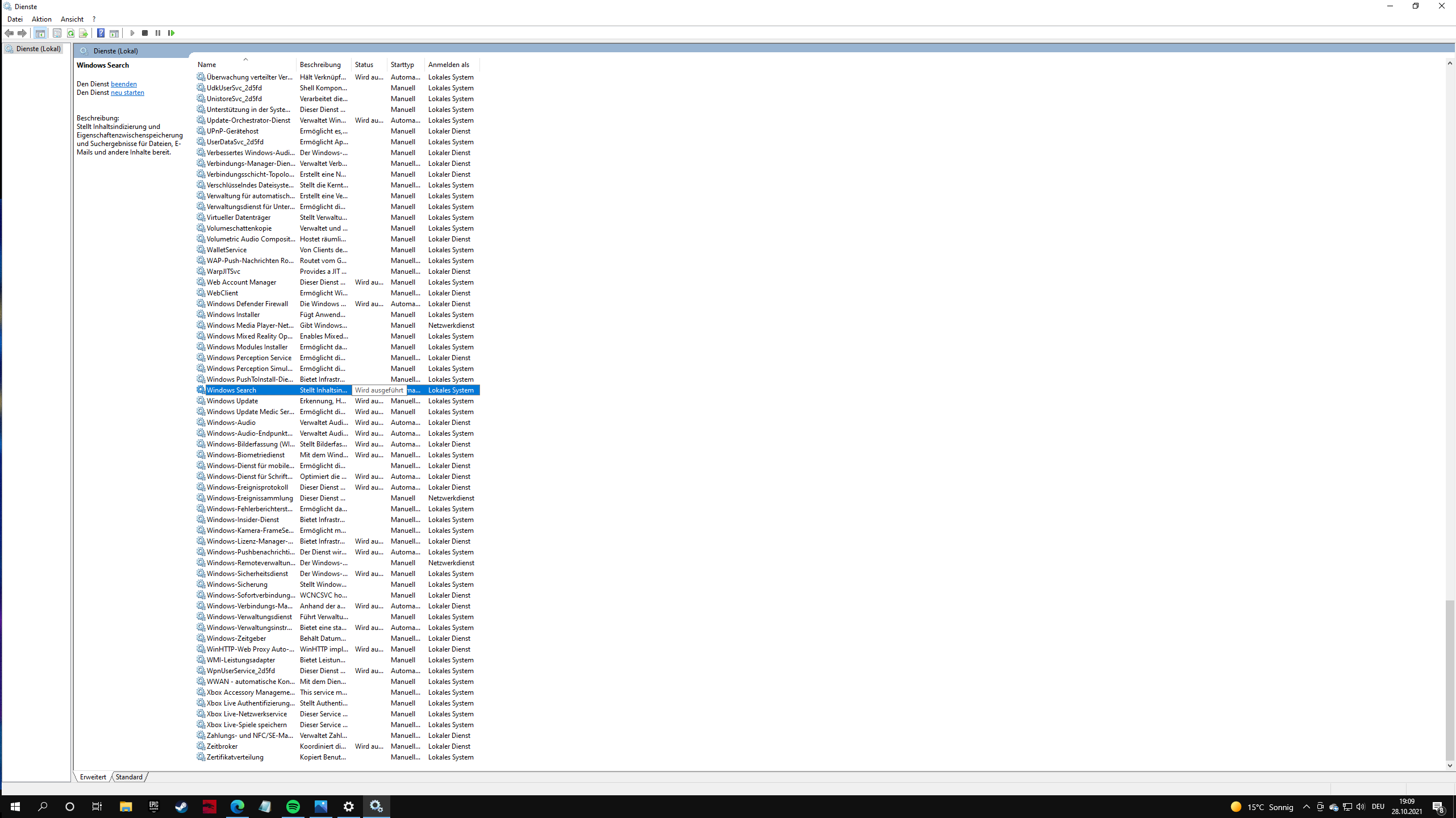The width and height of the screenshot is (1456, 818).
Task: Open properties via the toolbar properties icon
Action: [x=57, y=33]
